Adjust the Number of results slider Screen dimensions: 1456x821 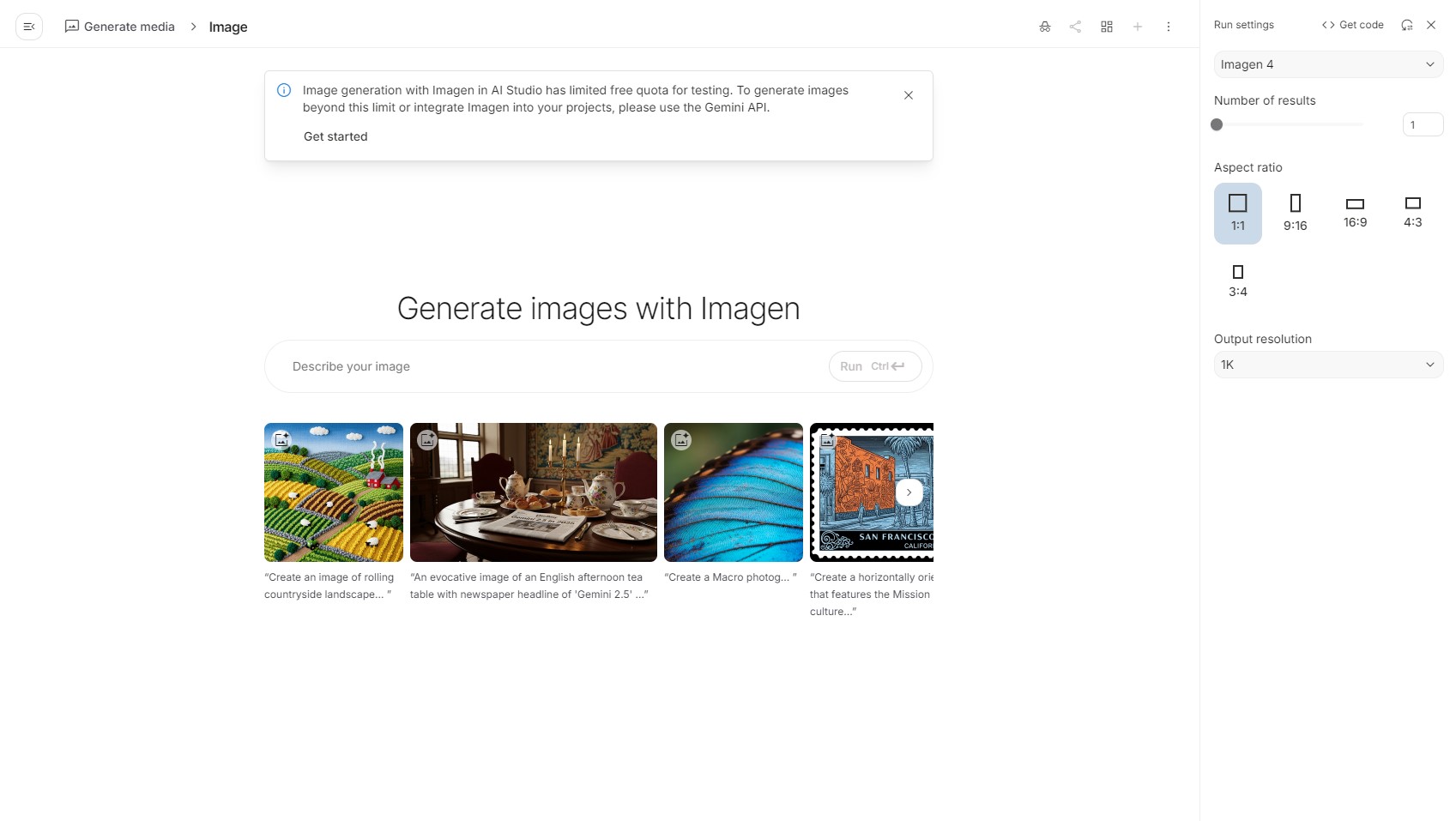click(1217, 124)
